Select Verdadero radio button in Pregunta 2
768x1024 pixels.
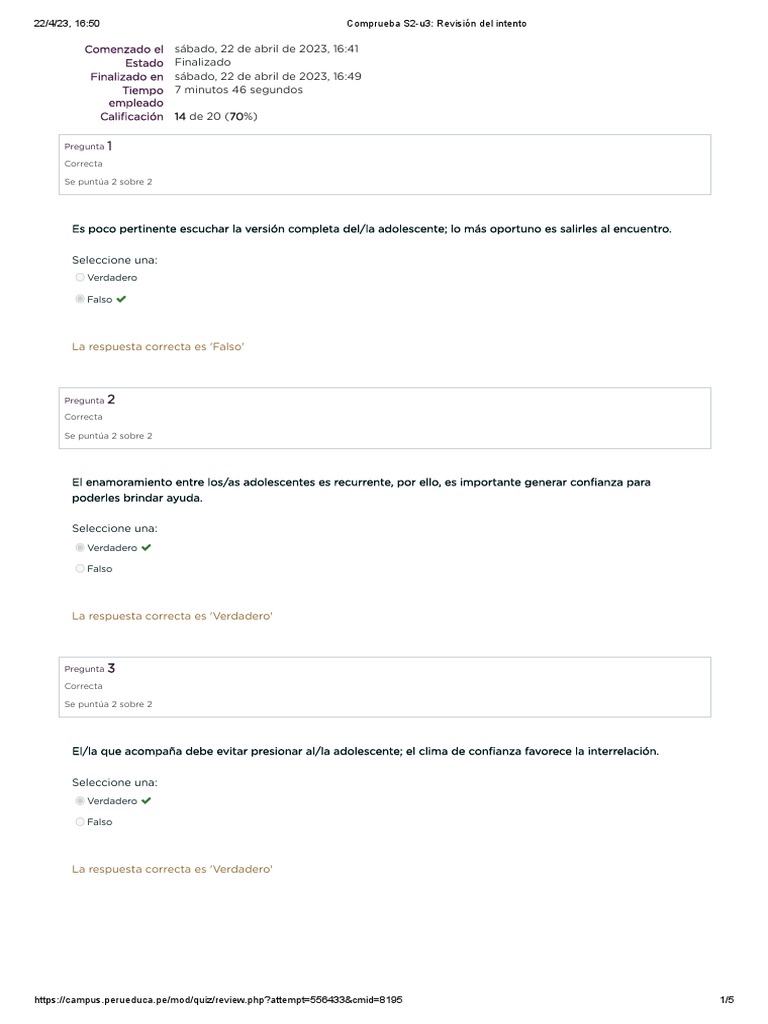[80, 548]
